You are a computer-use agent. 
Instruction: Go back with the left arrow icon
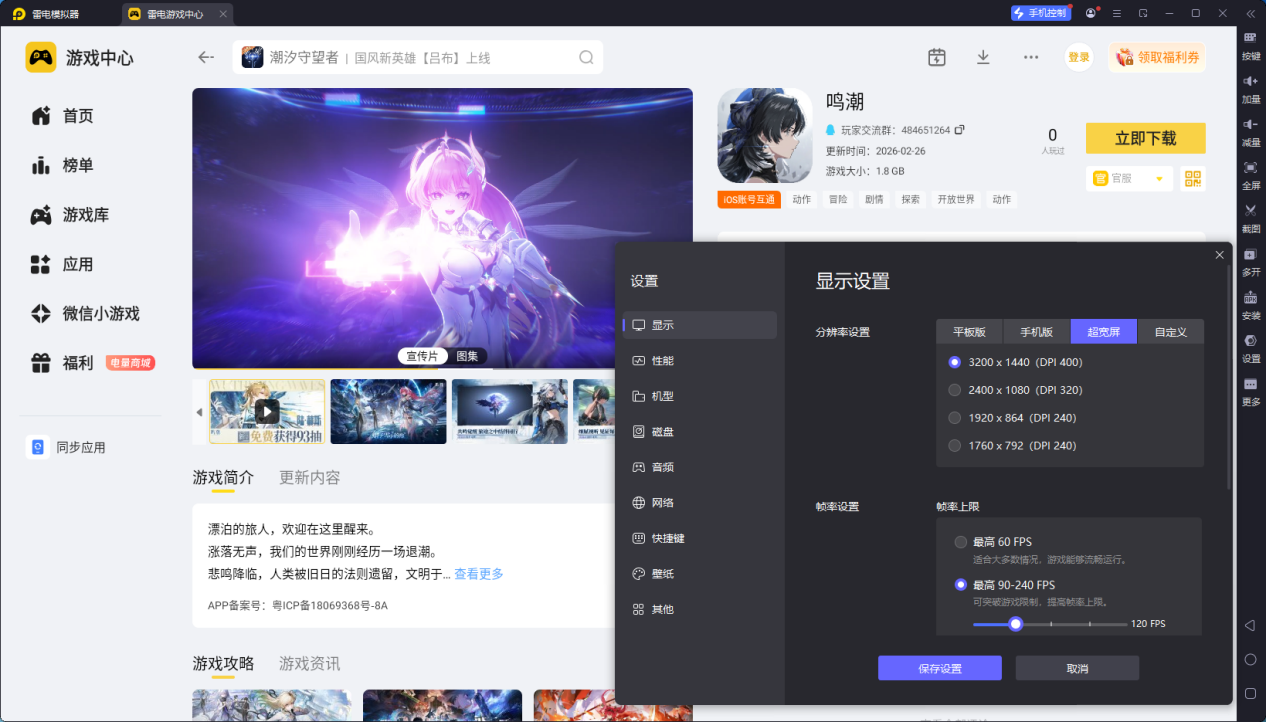pyautogui.click(x=206, y=57)
